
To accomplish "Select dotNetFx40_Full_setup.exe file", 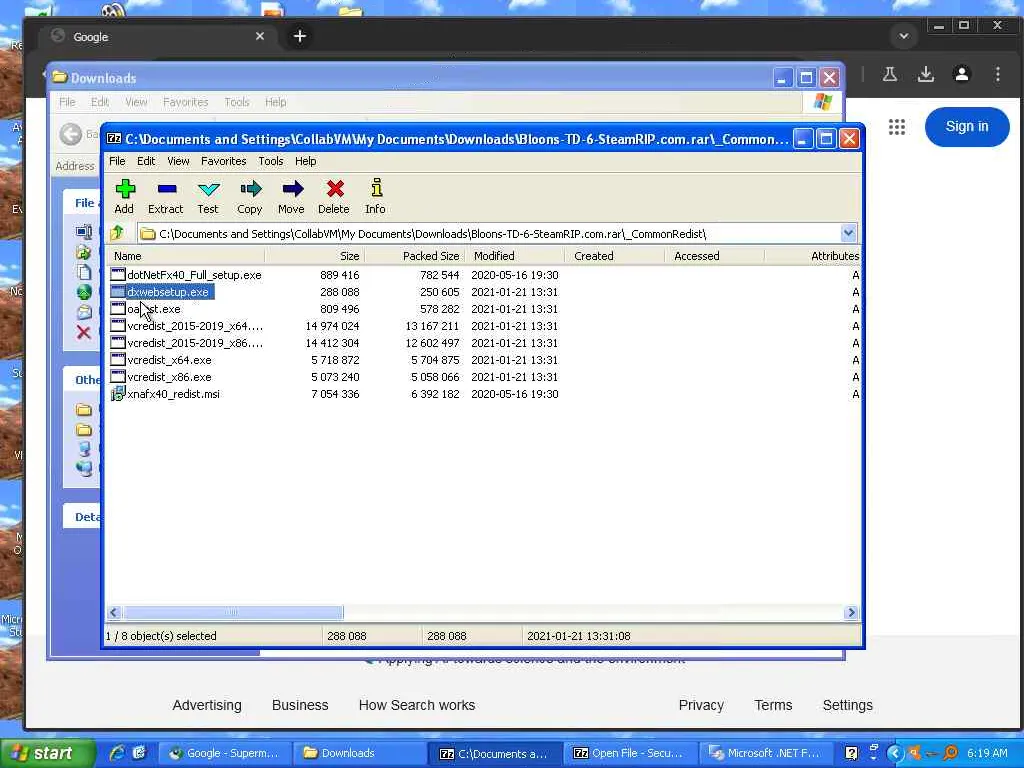I will pyautogui.click(x=194, y=275).
